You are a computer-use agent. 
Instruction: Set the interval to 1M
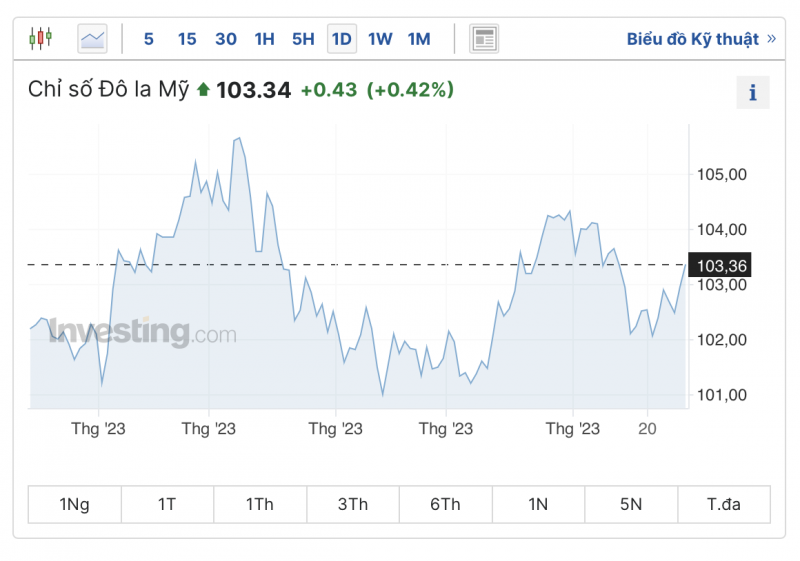pyautogui.click(x=419, y=39)
